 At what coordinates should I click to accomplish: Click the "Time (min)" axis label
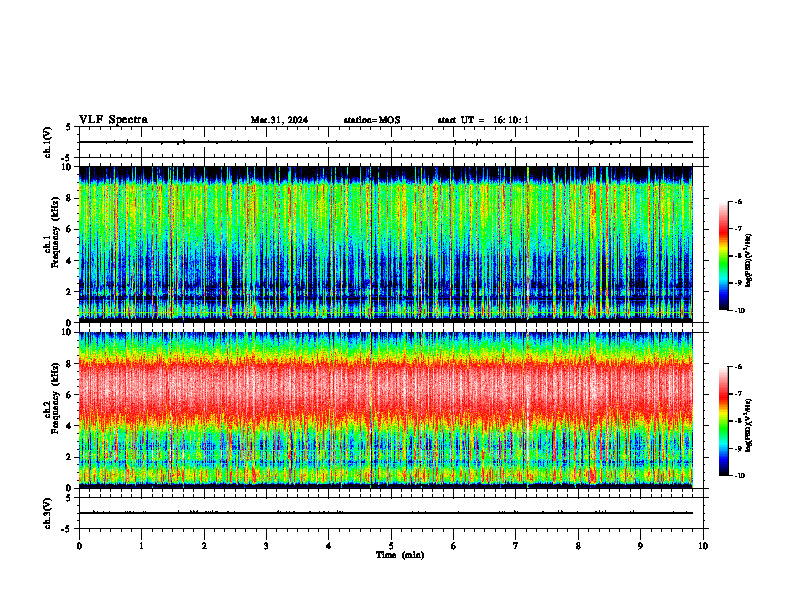[400, 555]
